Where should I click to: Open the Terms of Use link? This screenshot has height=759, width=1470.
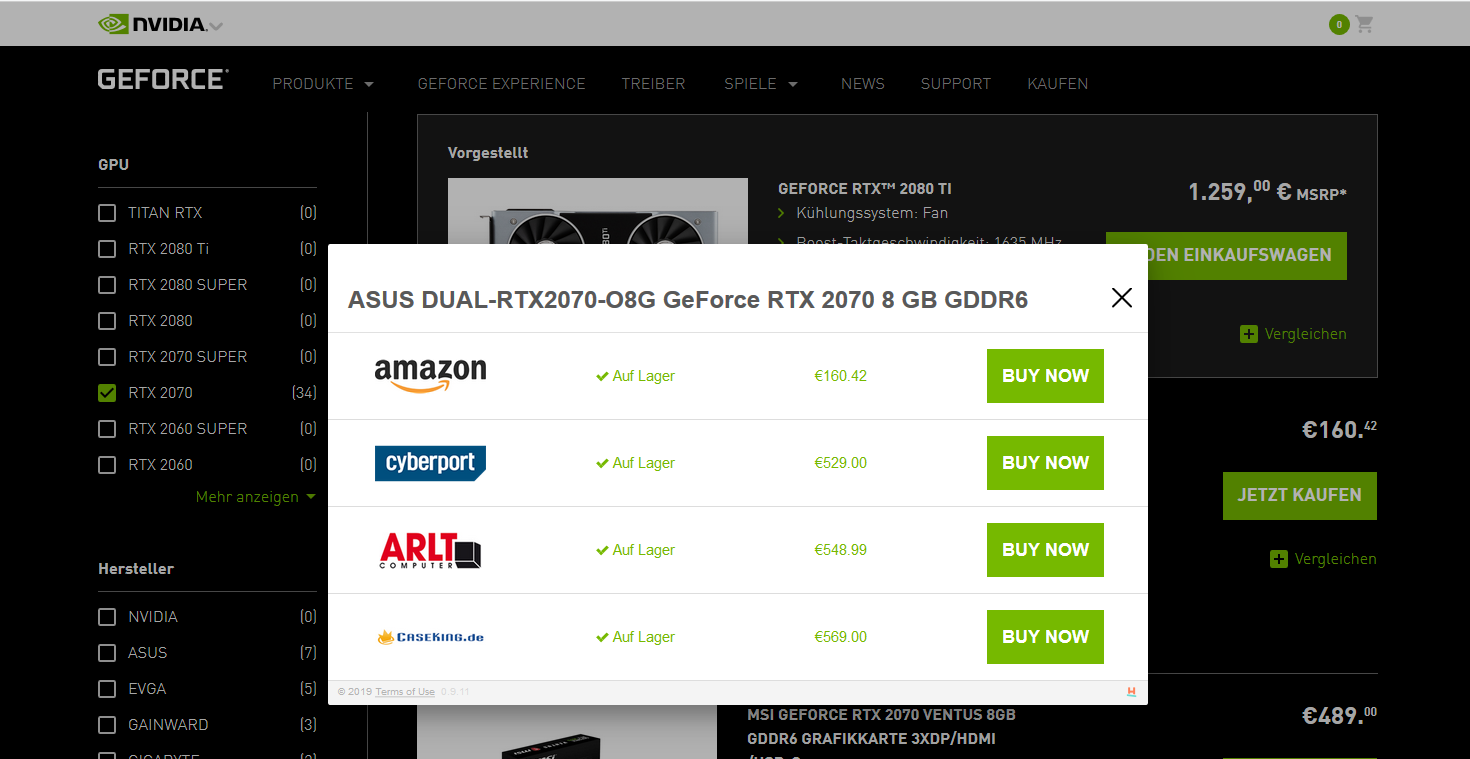[x=405, y=692]
